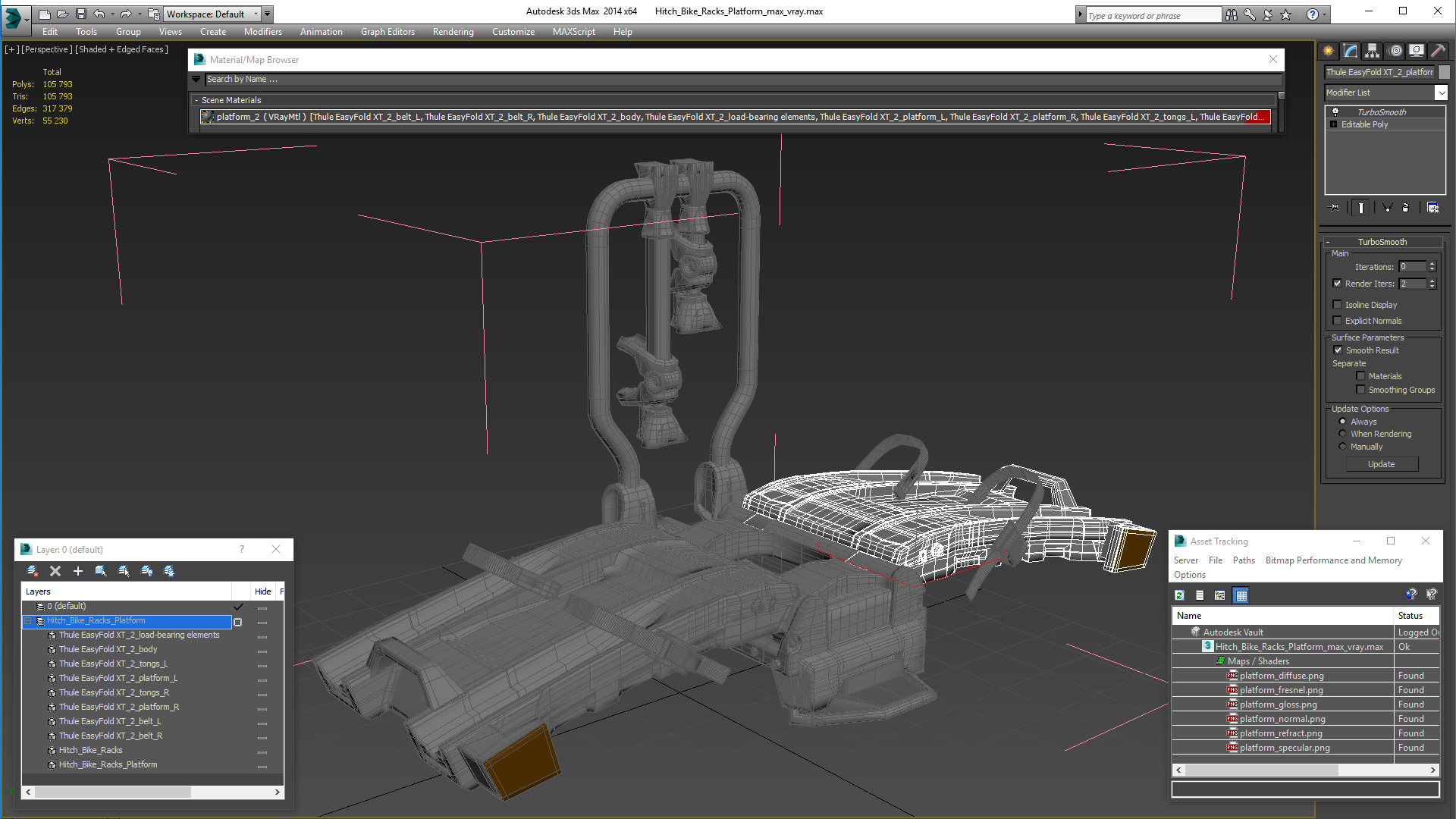The image size is (1456, 819).
Task: Select the Manually update radio button
Action: [x=1343, y=447]
